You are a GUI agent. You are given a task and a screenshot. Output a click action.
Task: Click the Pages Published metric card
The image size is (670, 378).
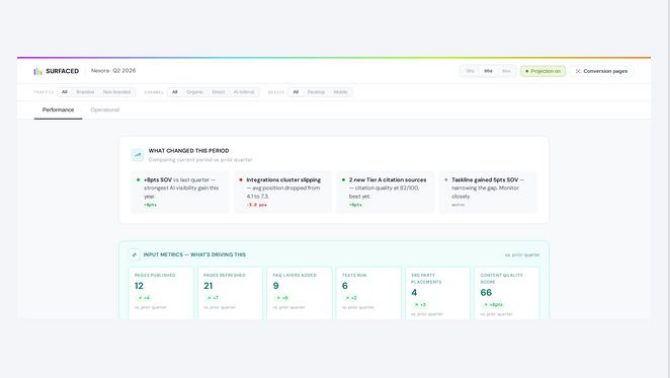pos(161,293)
